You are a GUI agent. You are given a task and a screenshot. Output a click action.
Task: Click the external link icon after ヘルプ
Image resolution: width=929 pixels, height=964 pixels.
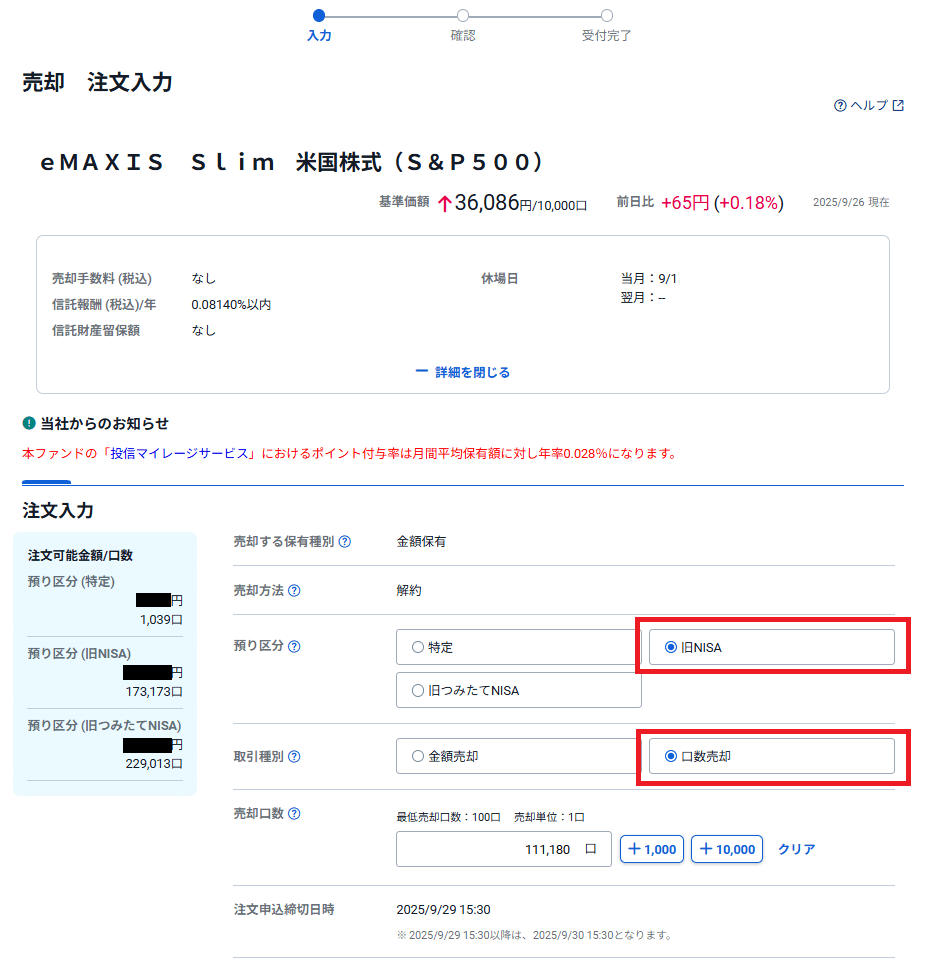pos(898,106)
